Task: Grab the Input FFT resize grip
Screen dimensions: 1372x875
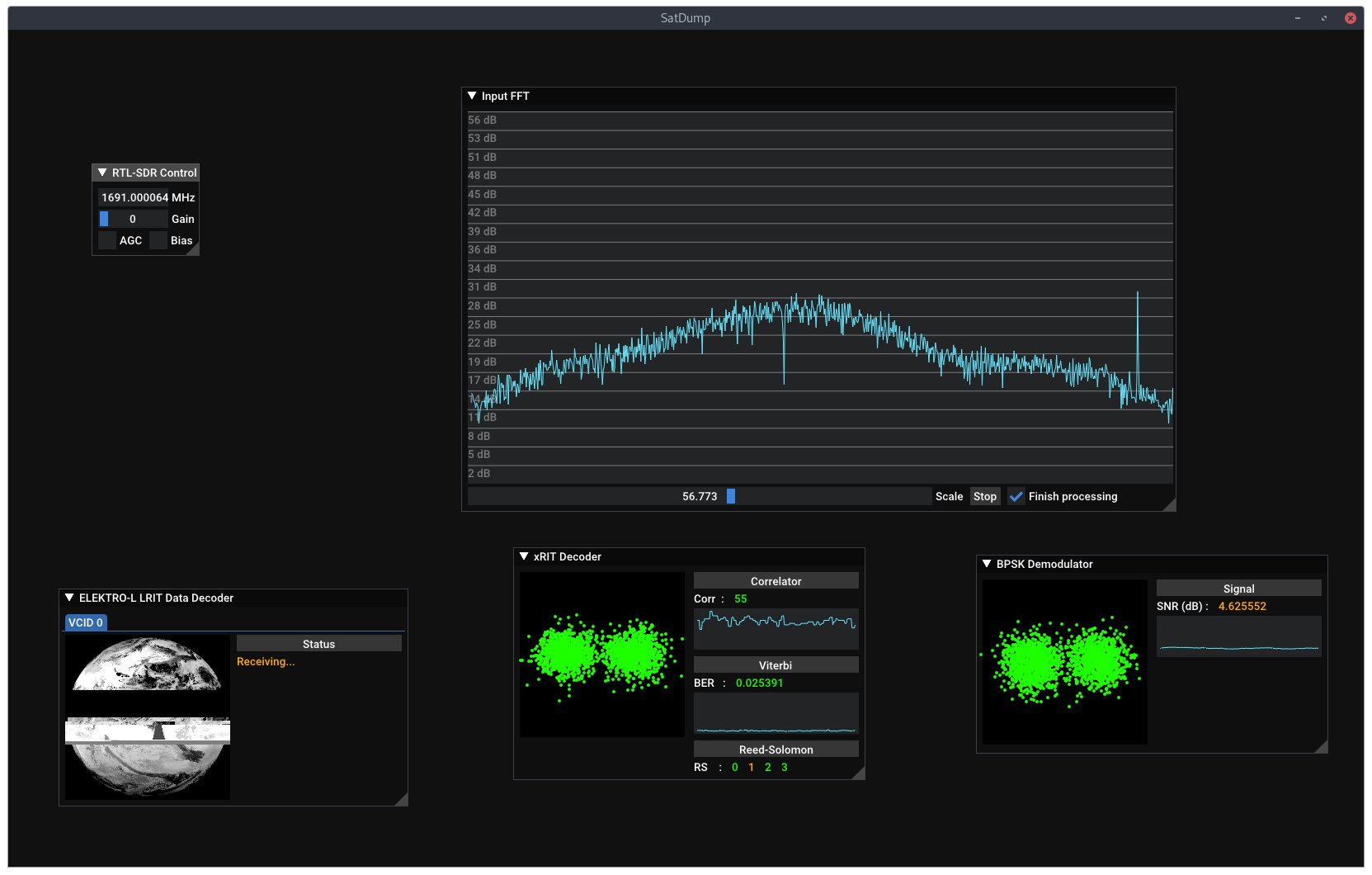Action: tap(1170, 505)
